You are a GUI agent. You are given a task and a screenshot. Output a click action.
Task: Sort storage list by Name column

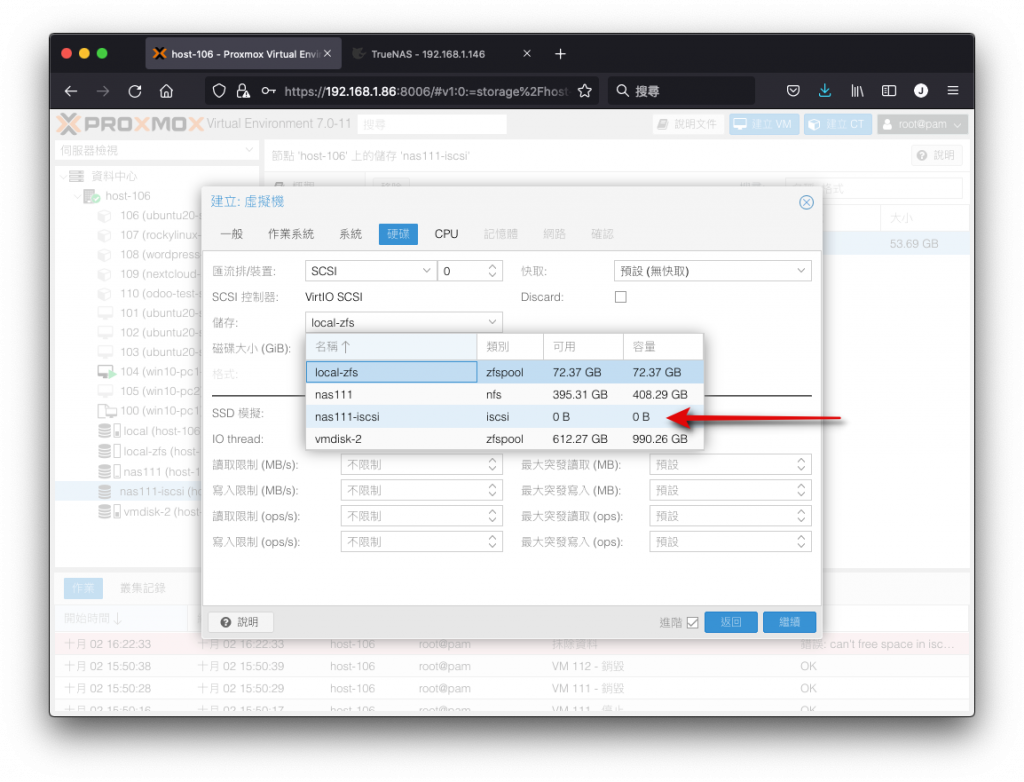tap(392, 347)
